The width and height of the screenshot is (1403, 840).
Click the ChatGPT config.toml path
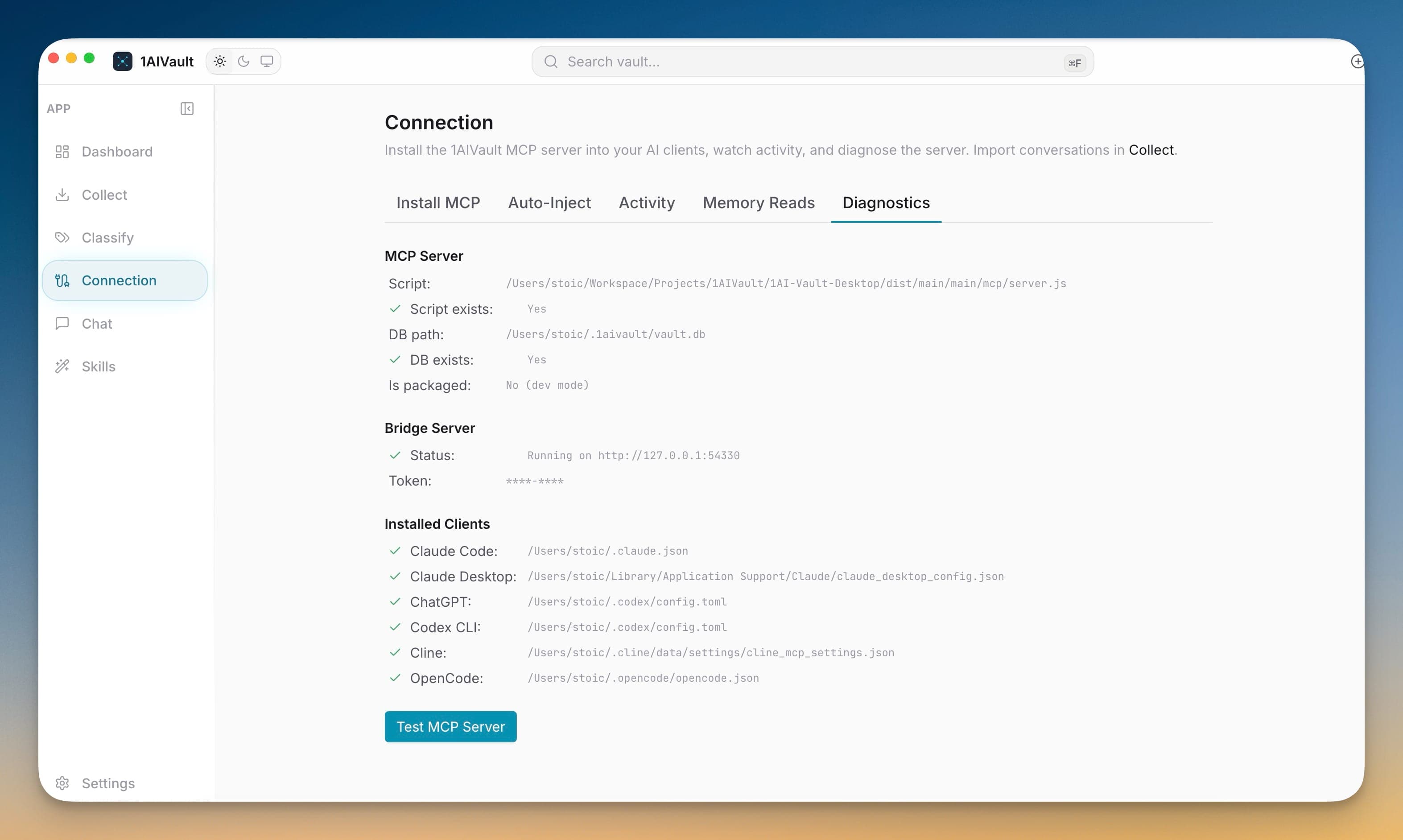point(627,602)
